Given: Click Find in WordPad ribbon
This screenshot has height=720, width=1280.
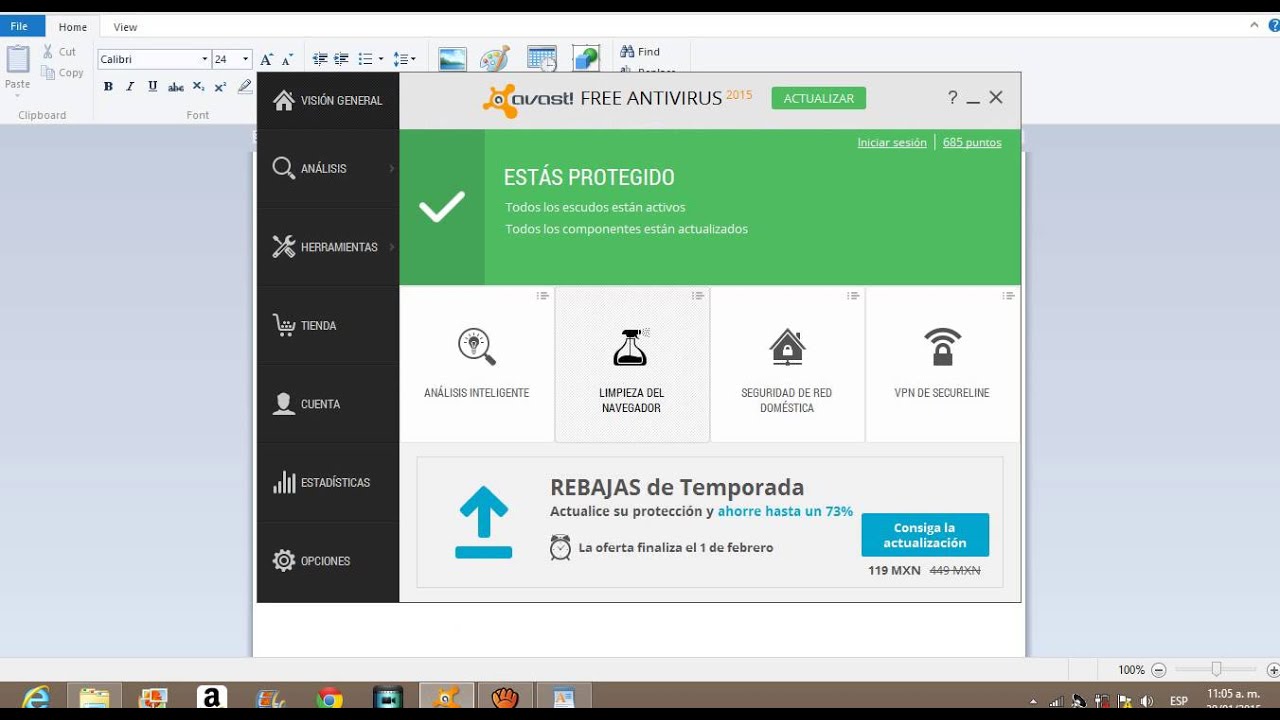Looking at the screenshot, I should point(640,52).
